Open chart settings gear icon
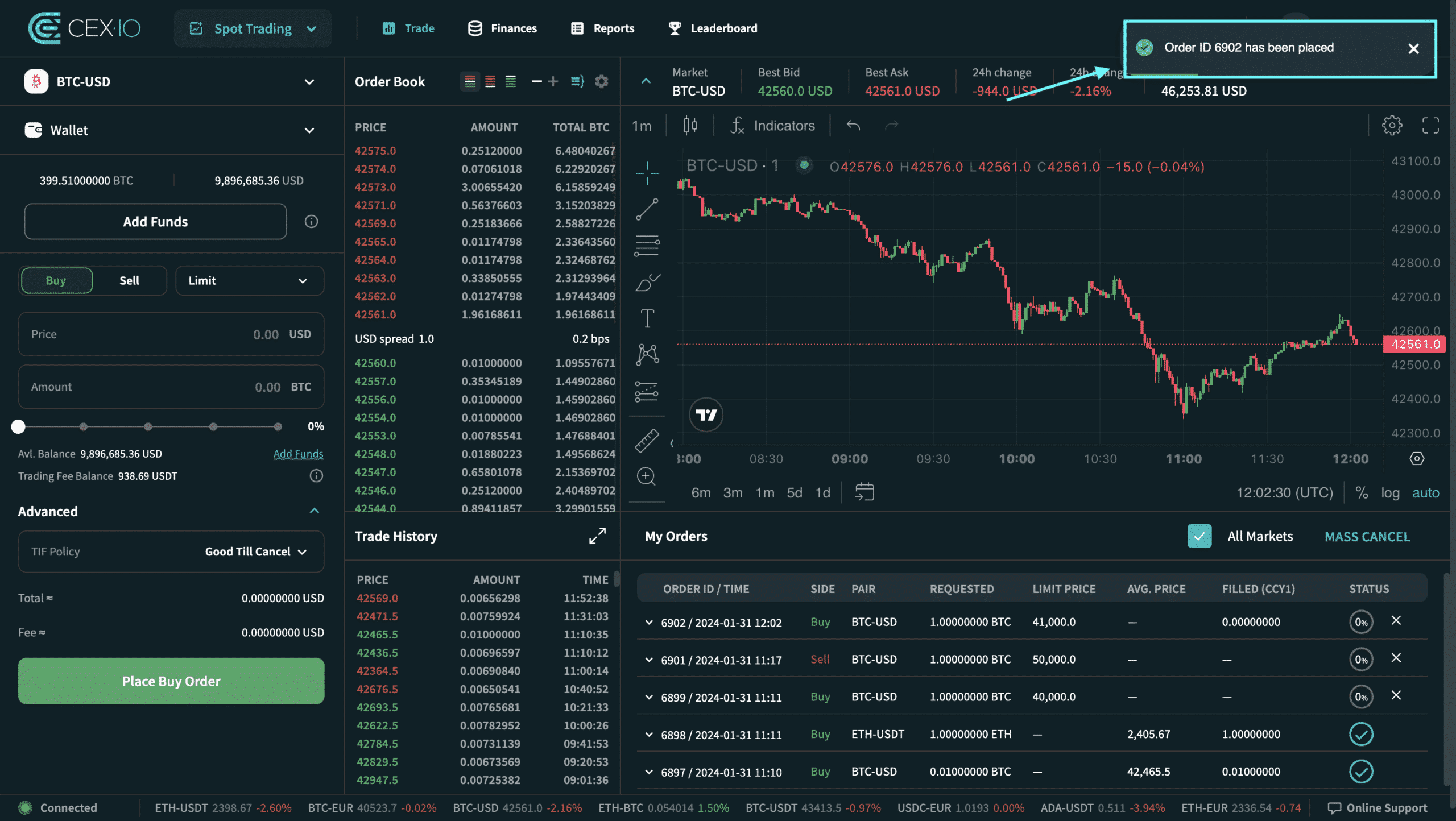 click(1392, 125)
